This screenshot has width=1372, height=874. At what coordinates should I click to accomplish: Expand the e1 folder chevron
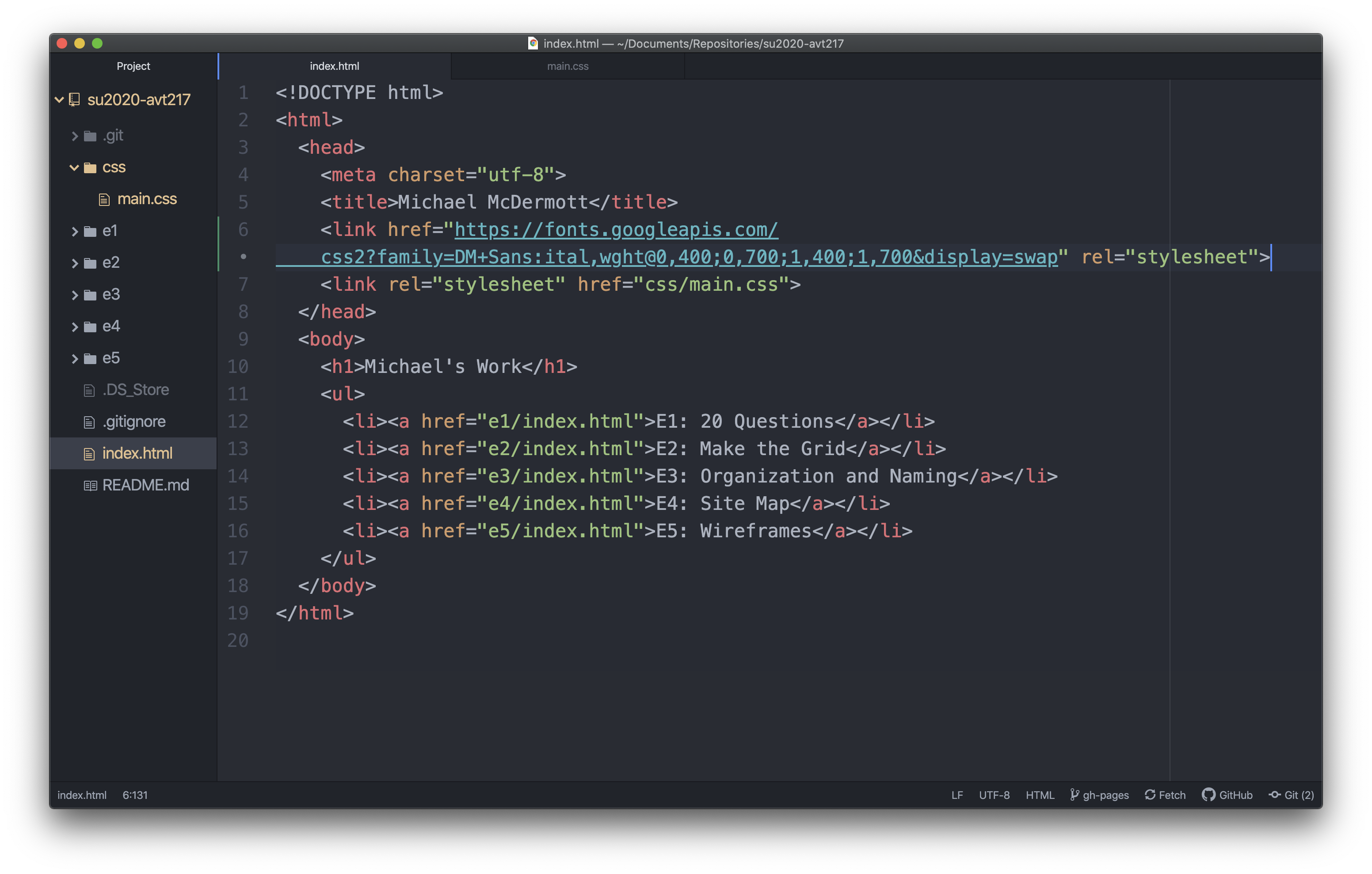75,231
